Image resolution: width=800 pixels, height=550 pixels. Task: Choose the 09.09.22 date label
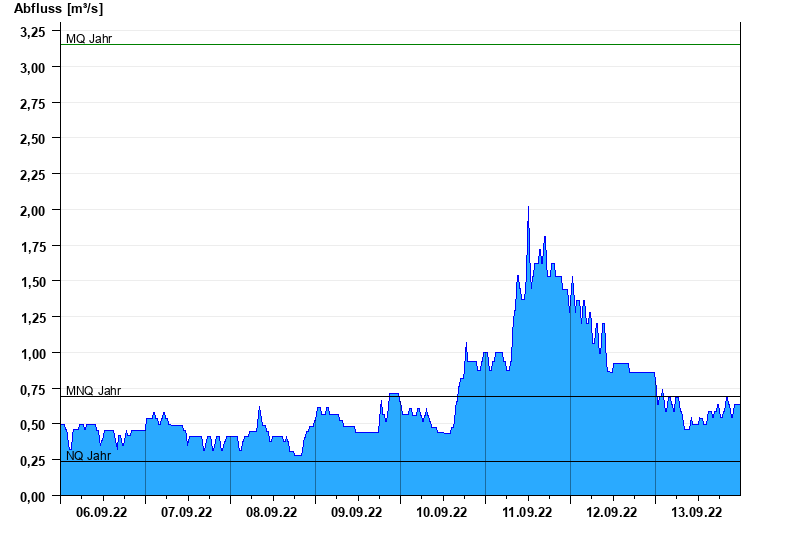(357, 513)
